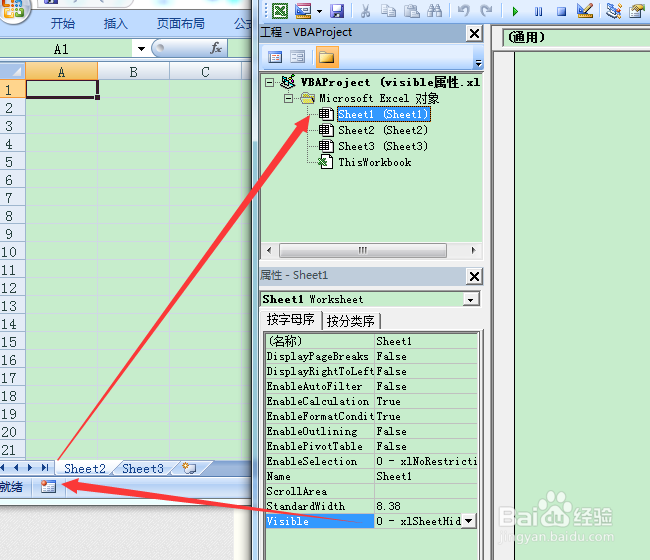The height and width of the screenshot is (560, 650).
Task: Click View Object icon in project pane
Action: pyautogui.click(x=297, y=57)
